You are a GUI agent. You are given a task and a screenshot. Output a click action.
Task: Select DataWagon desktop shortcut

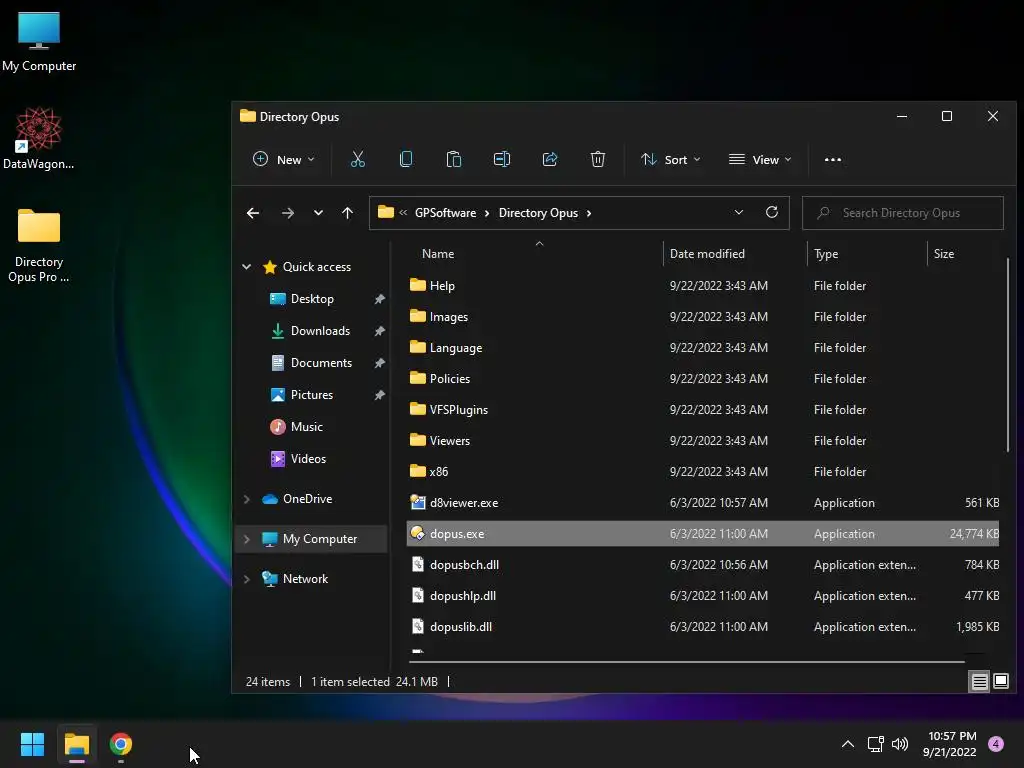pos(39,138)
